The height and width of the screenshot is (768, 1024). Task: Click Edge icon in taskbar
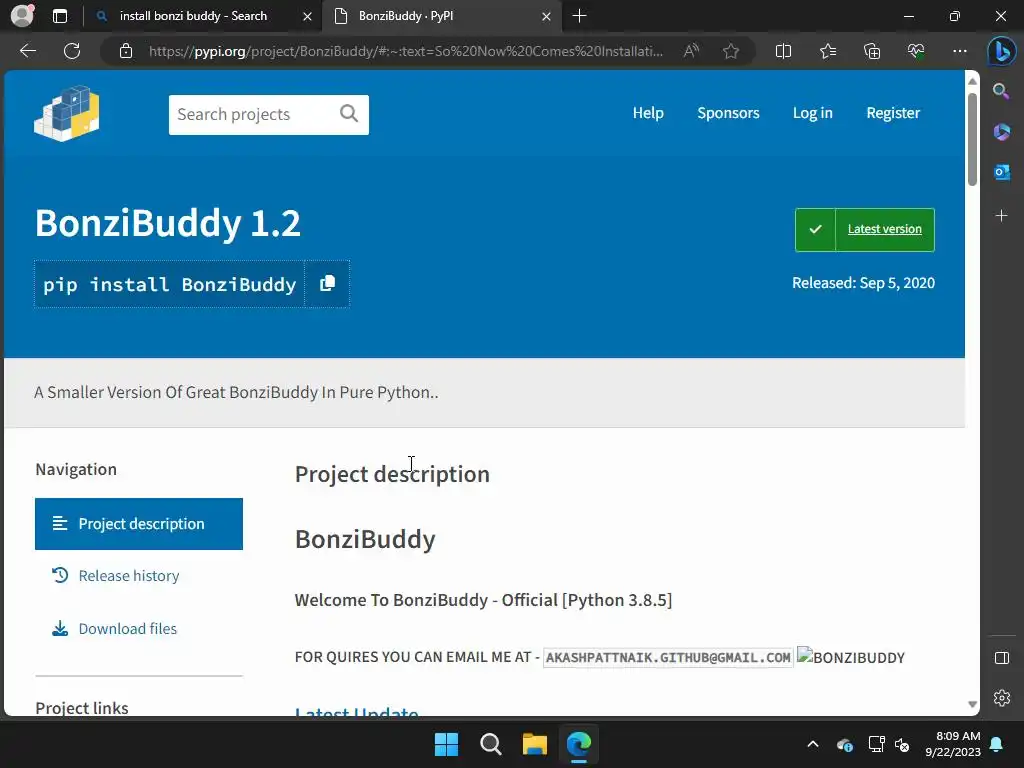coord(579,744)
